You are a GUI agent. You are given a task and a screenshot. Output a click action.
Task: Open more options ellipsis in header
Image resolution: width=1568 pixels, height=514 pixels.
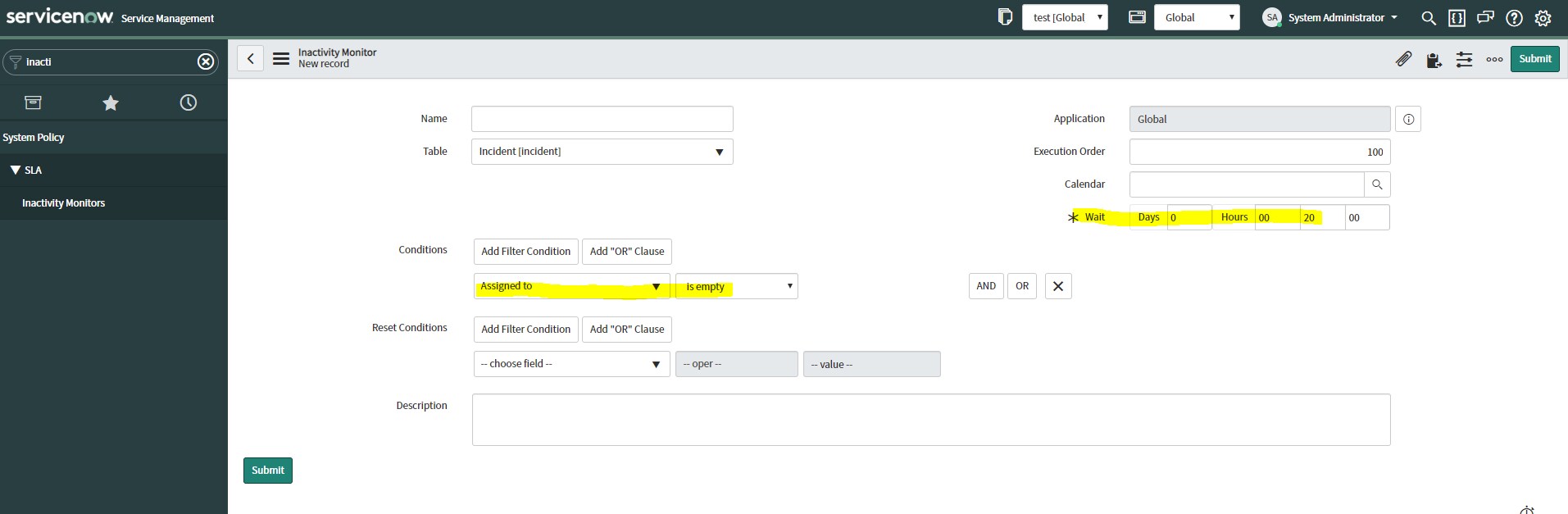click(1494, 59)
